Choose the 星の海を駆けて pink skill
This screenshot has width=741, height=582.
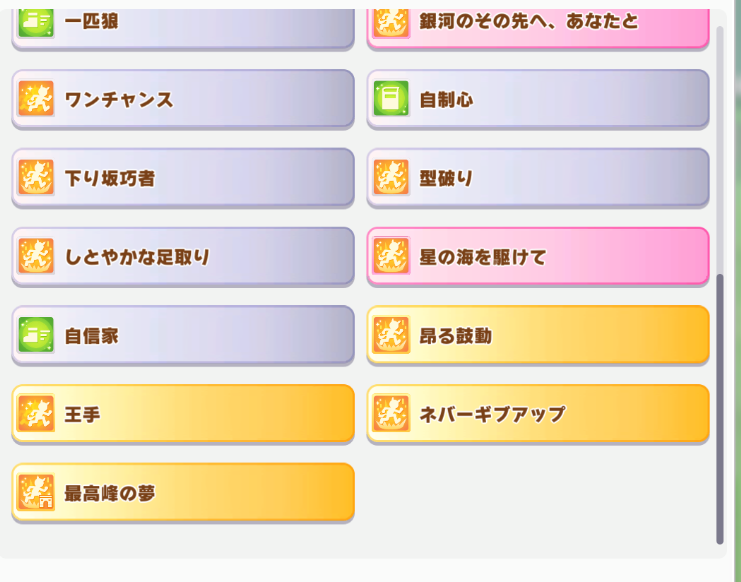pos(540,256)
